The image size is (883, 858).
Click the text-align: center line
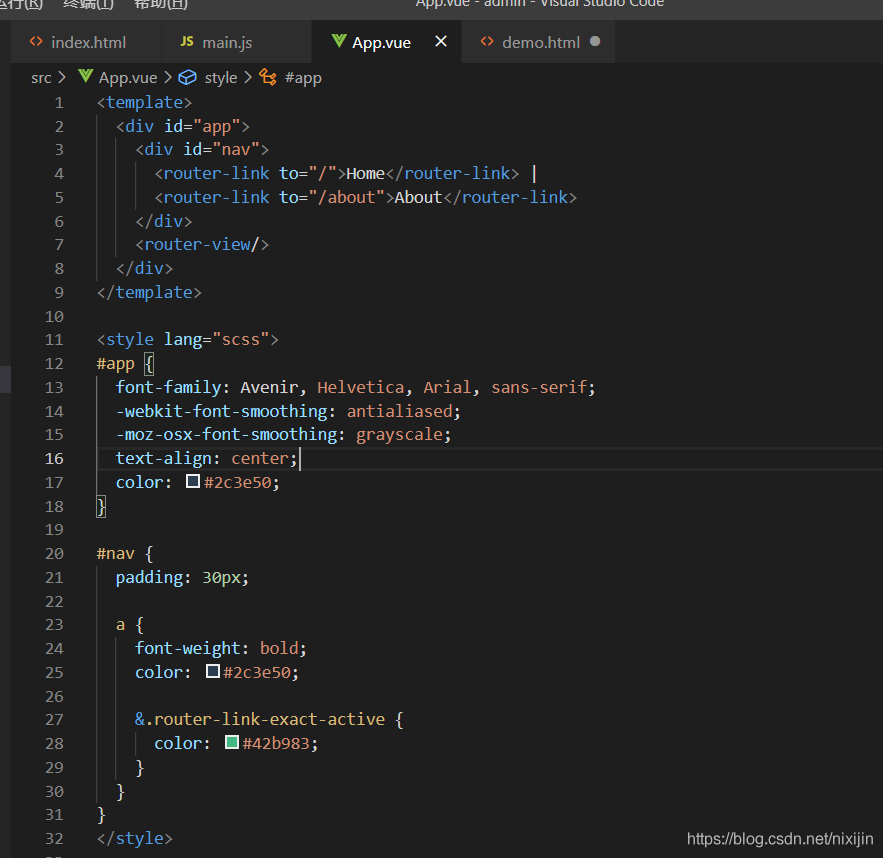click(207, 458)
